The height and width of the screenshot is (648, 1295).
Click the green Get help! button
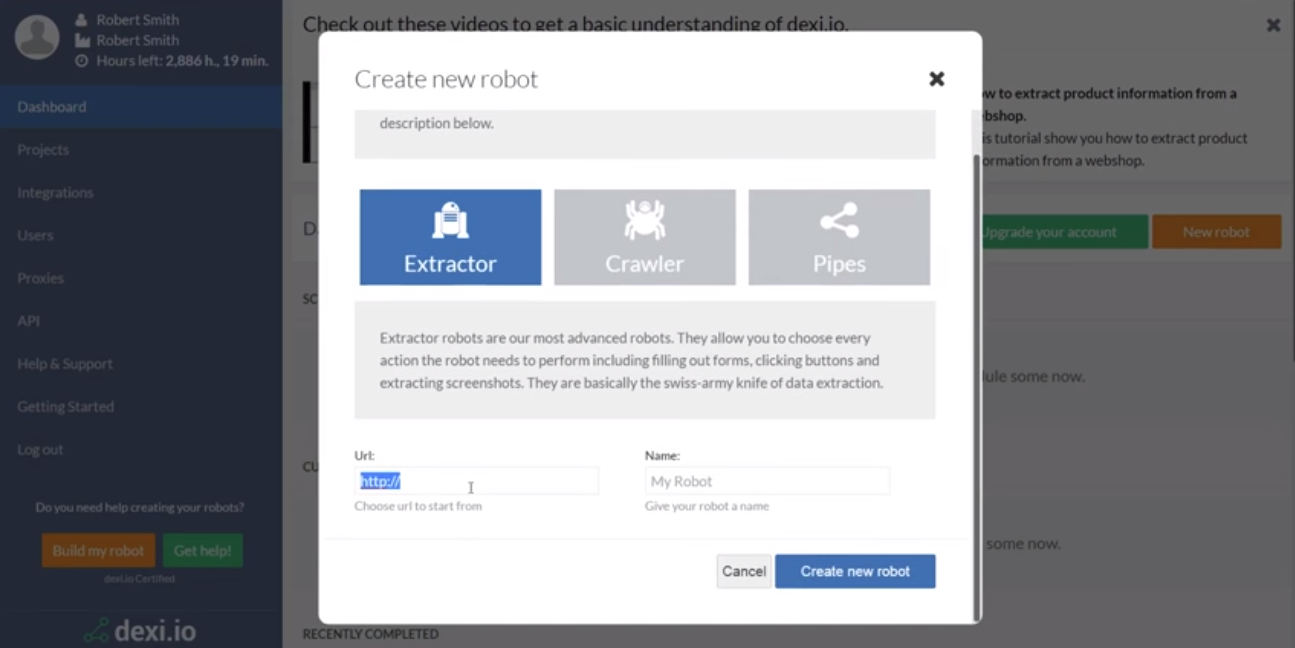coord(202,551)
